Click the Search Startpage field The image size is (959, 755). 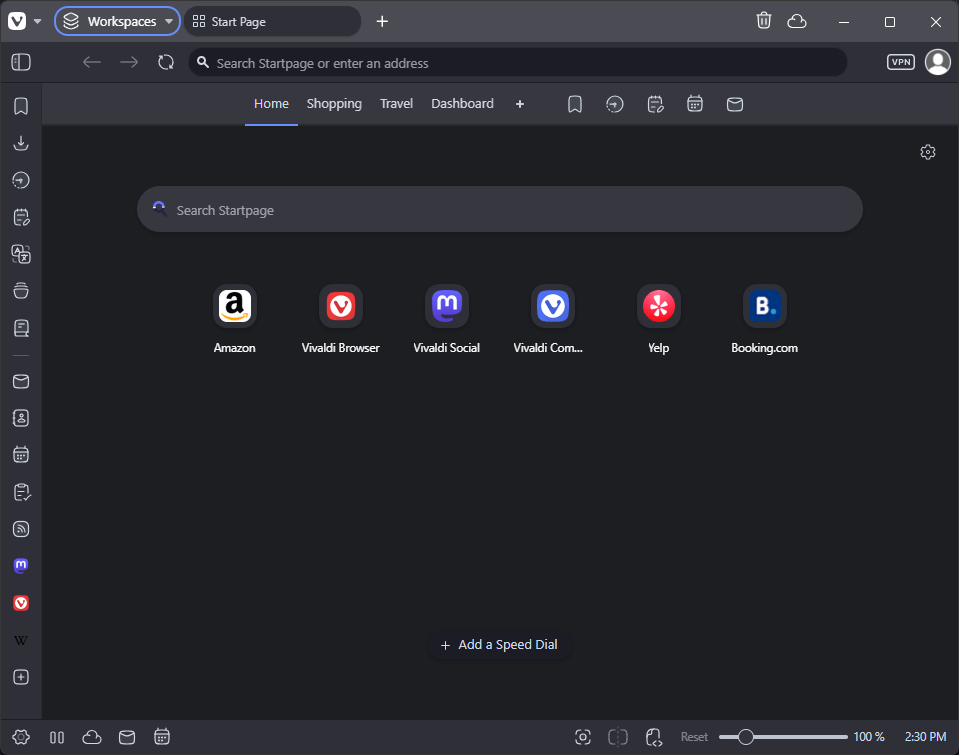[500, 209]
